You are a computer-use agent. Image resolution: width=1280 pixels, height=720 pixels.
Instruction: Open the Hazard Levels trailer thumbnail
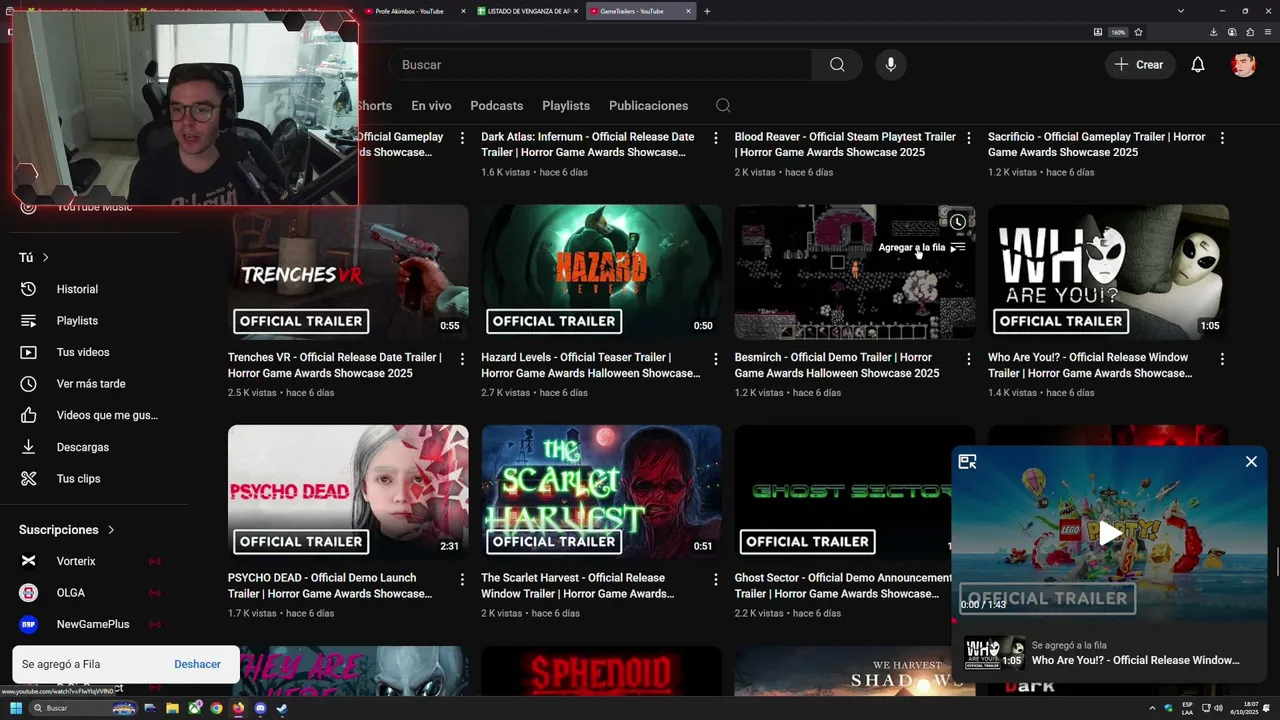pos(601,272)
